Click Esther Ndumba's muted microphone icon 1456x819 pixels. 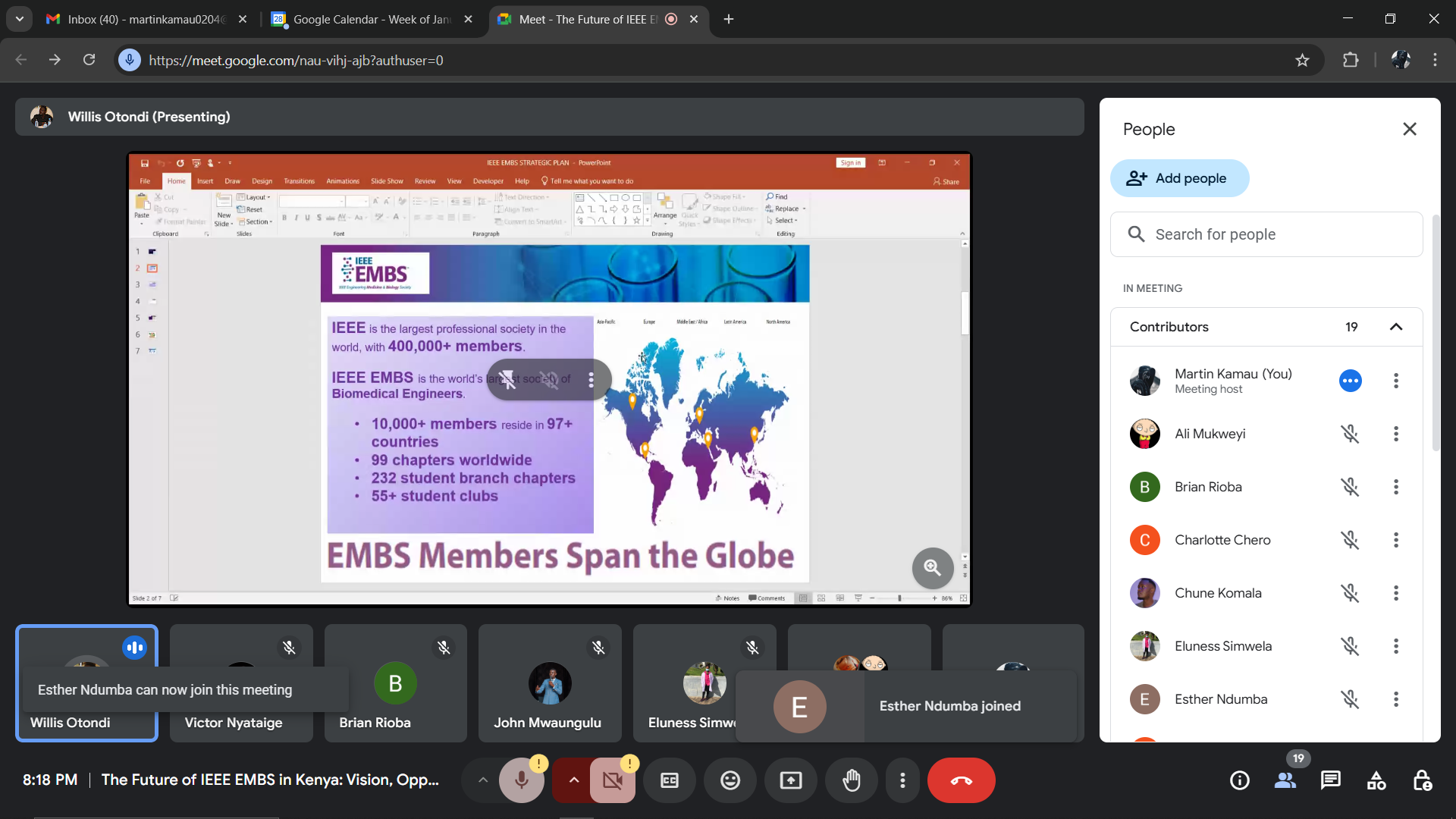[1350, 699]
